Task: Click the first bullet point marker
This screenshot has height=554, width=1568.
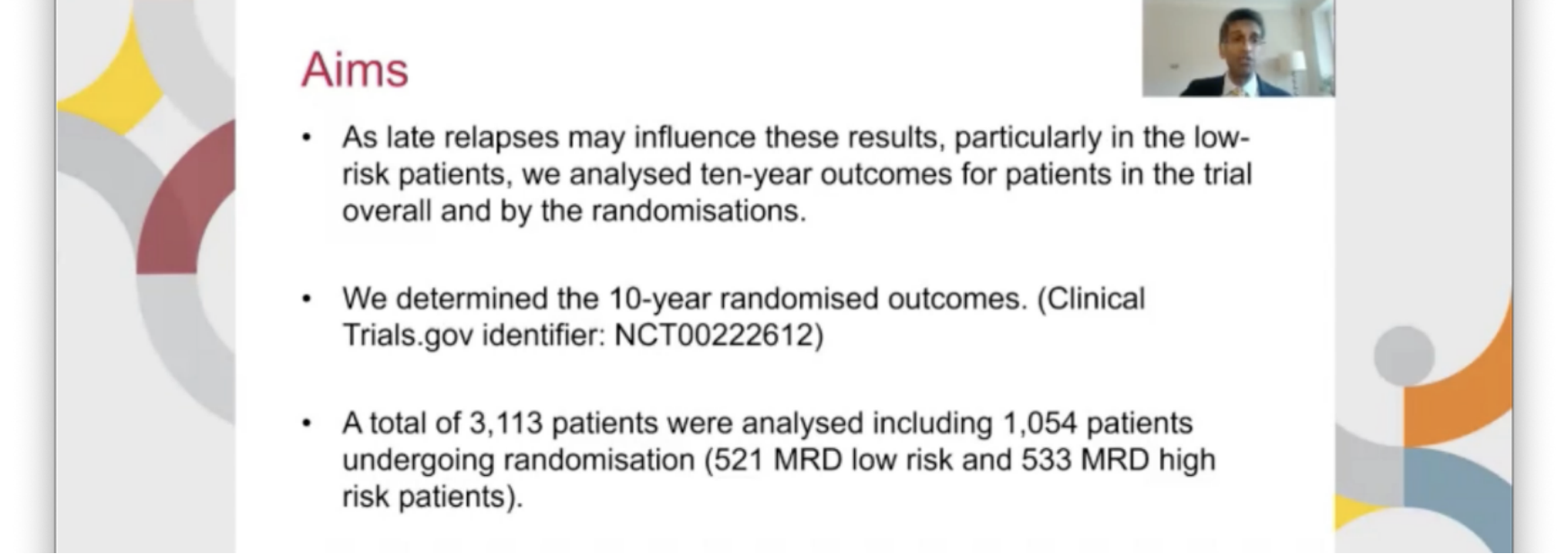Action: pyautogui.click(x=307, y=138)
